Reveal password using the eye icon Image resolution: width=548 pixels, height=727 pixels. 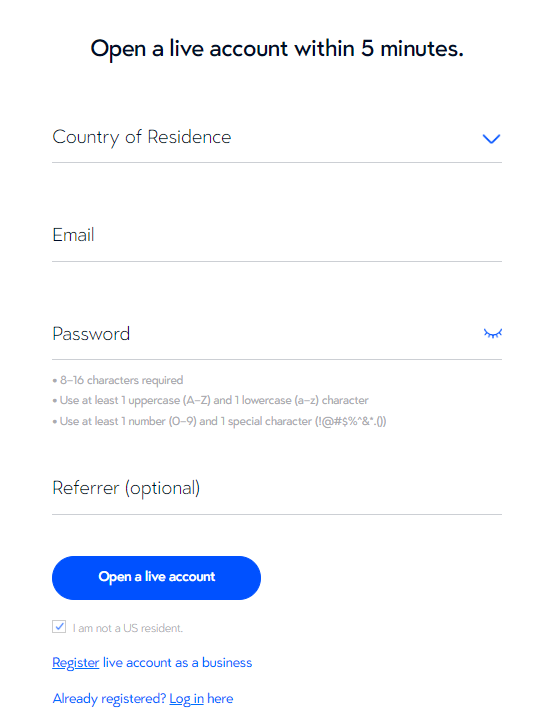coord(493,333)
